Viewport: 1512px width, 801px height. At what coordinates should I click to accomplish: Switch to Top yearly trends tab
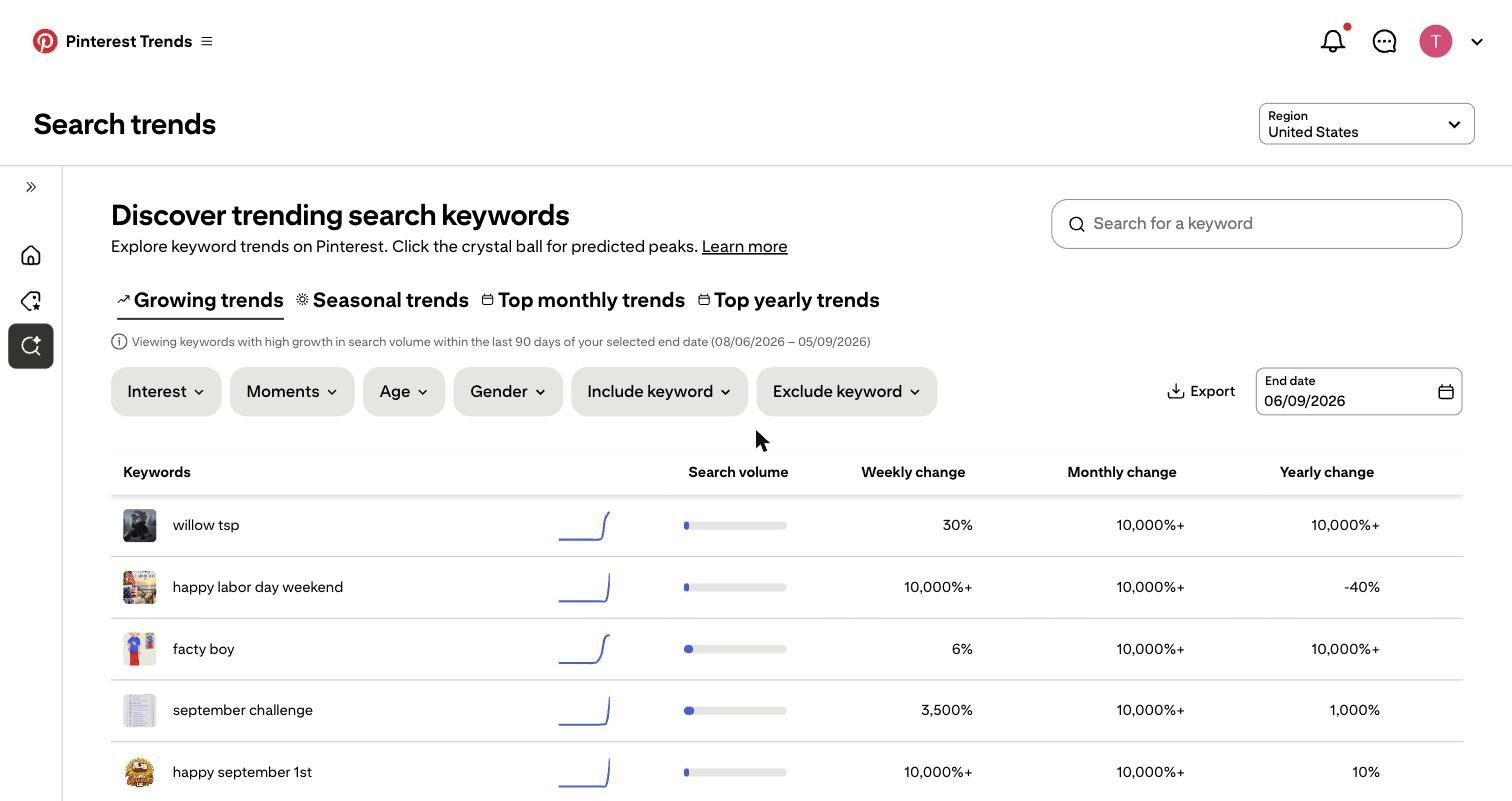pyautogui.click(x=788, y=300)
